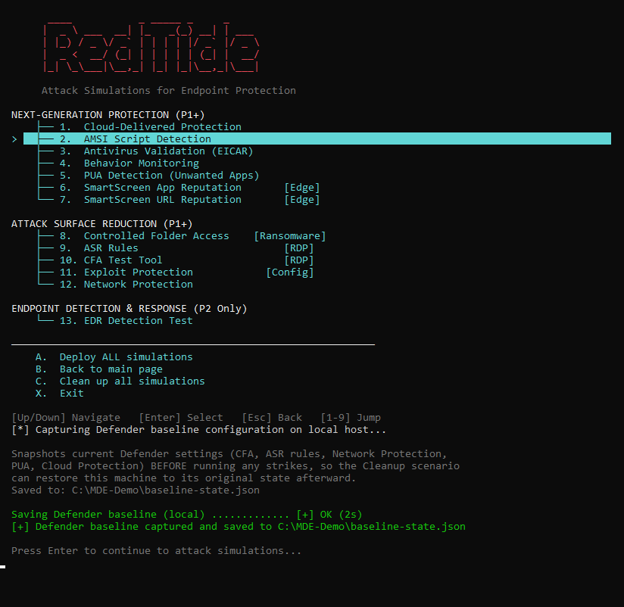The image size is (624, 607).
Task: Click the [Up/Down] Navigate hint
Action: click(x=66, y=417)
